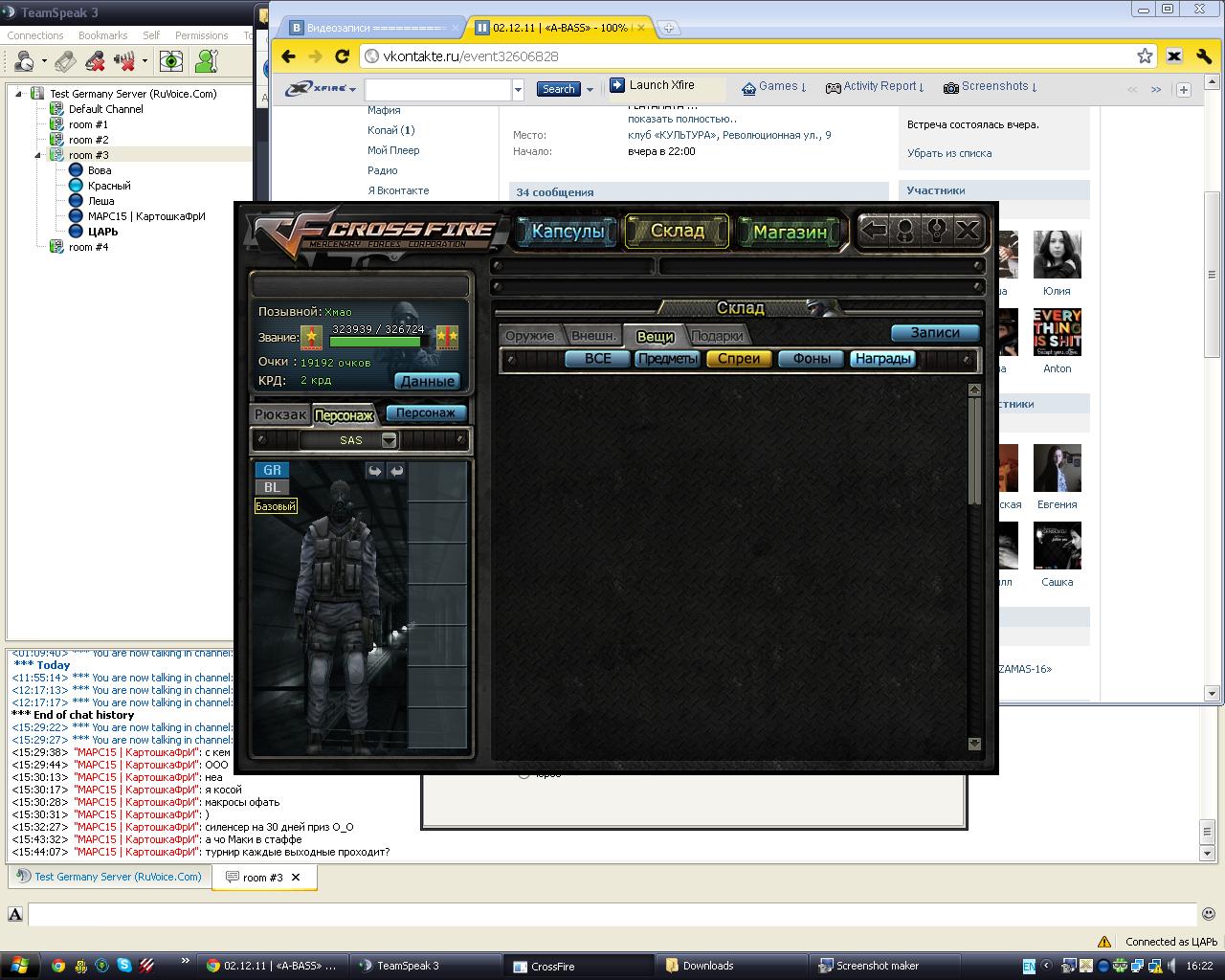
Task: Open Xfire search box dropdown arrow
Action: pos(518,89)
